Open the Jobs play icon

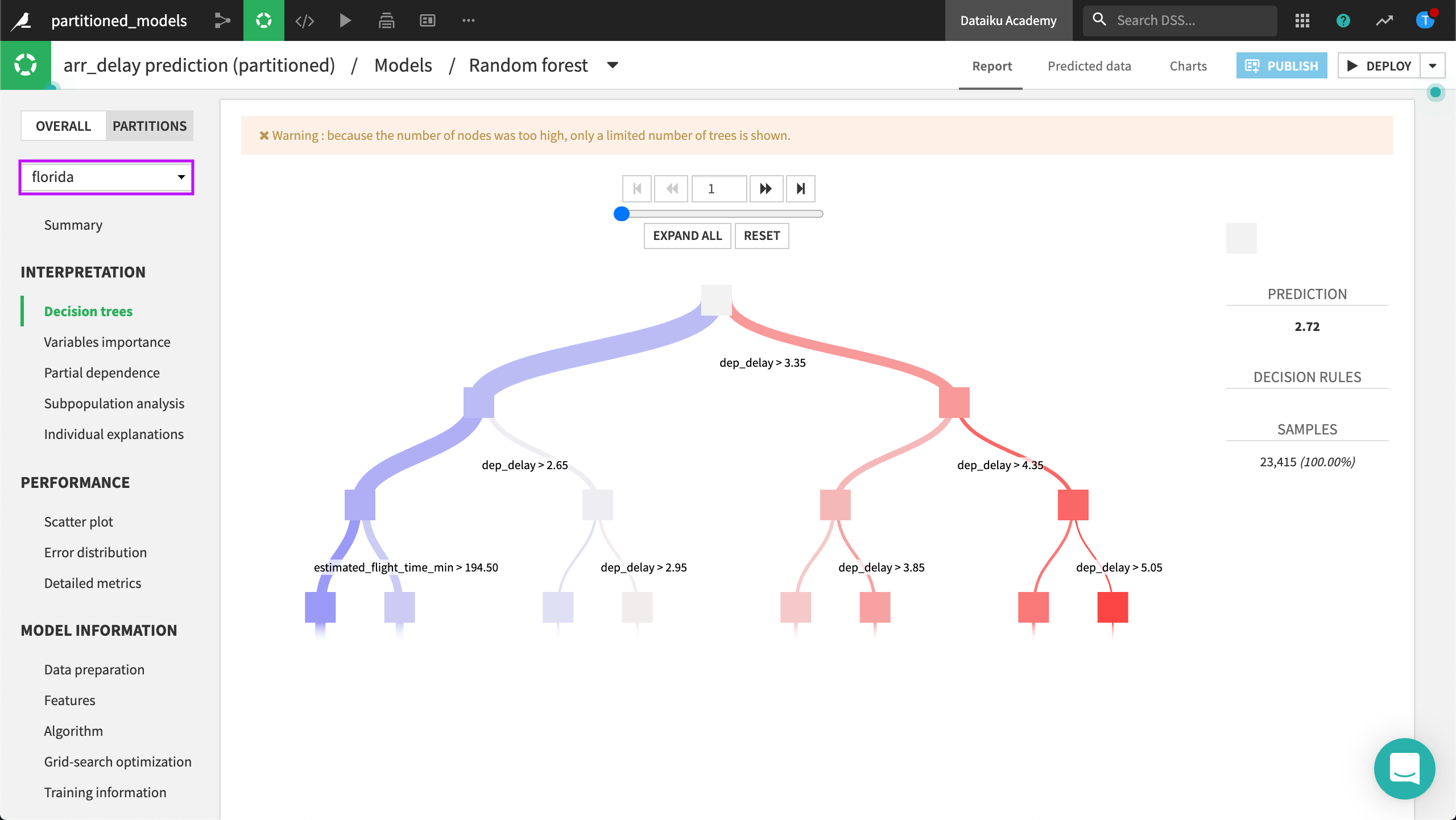coord(345,20)
